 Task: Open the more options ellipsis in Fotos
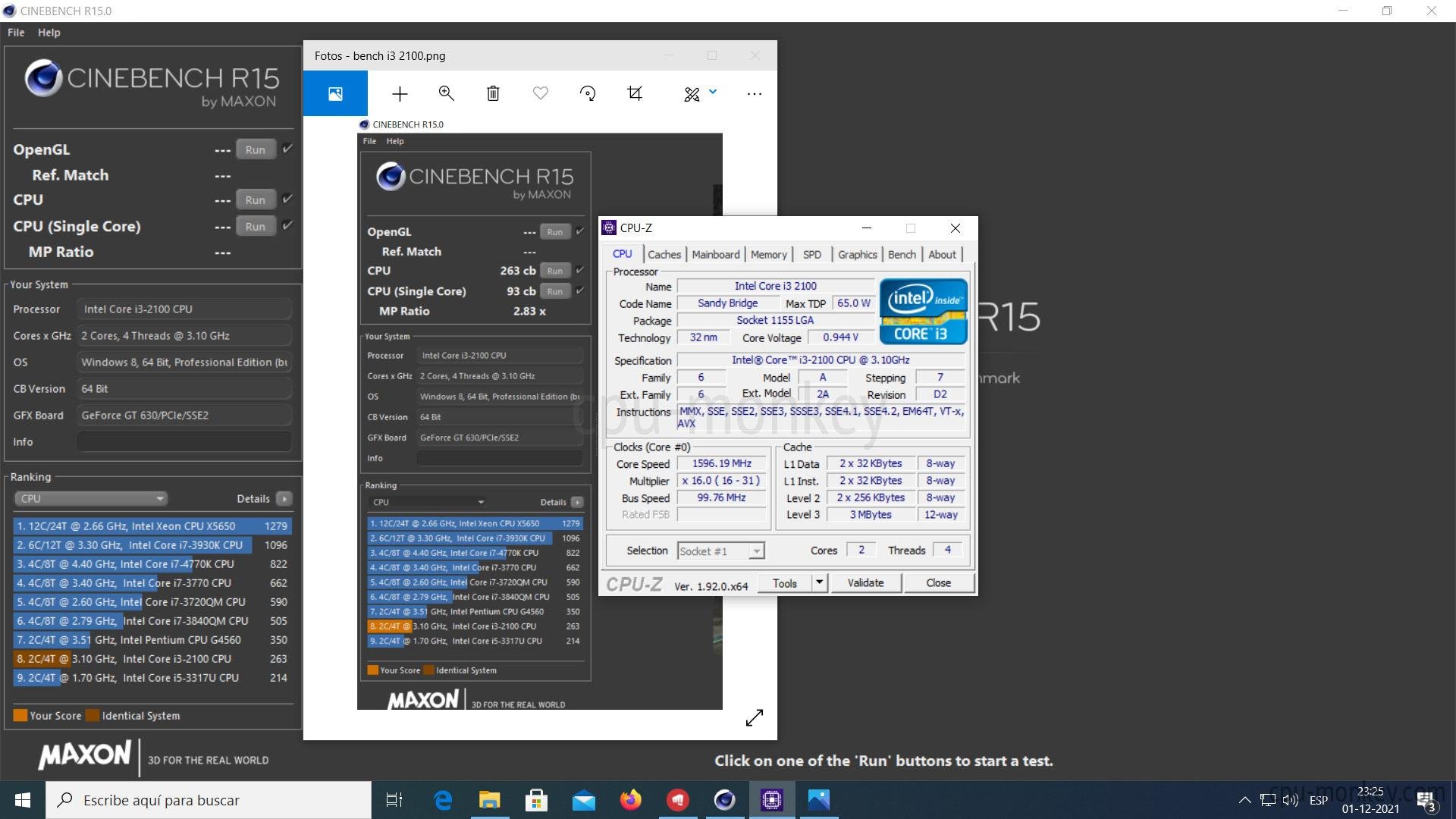(x=754, y=94)
